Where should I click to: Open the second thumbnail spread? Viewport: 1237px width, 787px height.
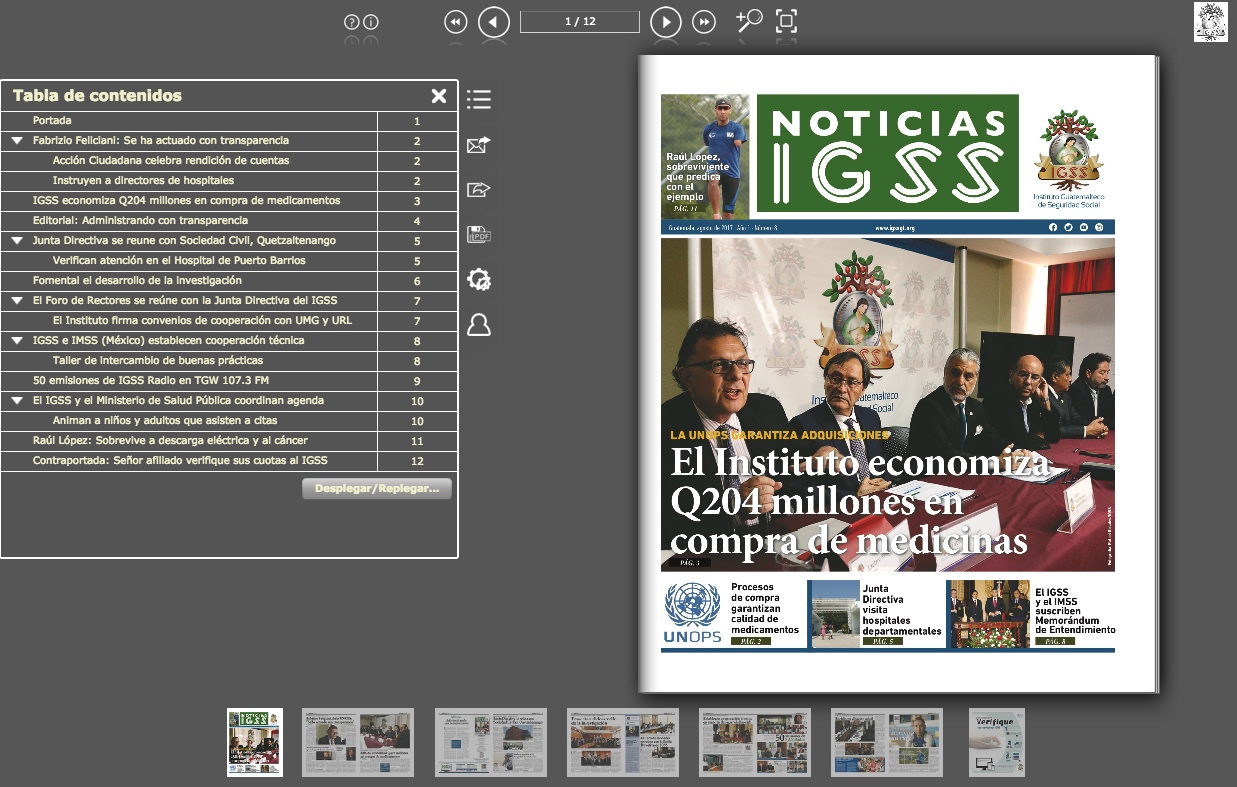tap(358, 742)
